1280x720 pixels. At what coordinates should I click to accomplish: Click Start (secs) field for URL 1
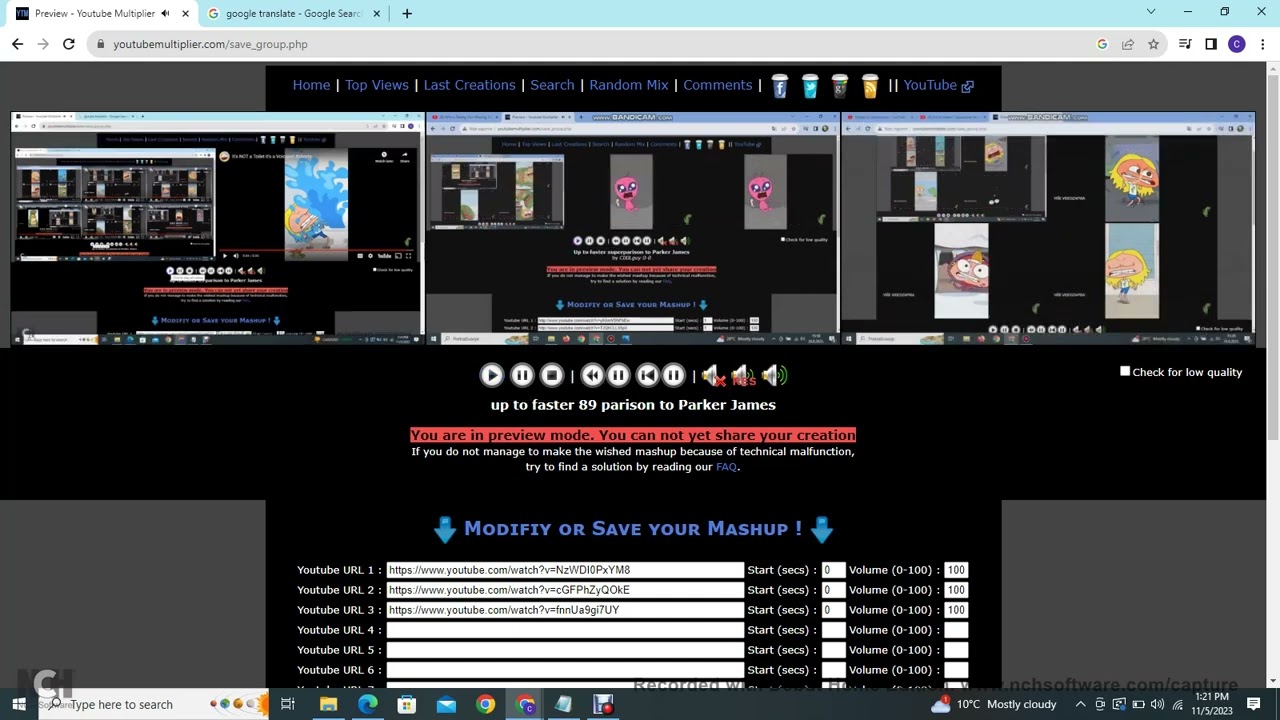click(x=833, y=570)
